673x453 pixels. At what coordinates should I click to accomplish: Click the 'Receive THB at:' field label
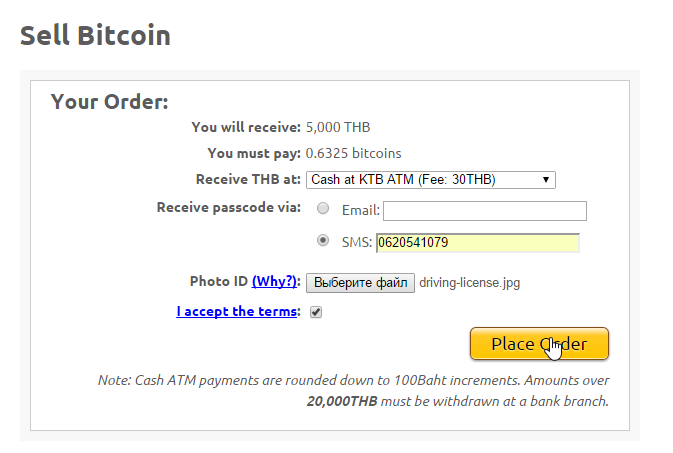[x=248, y=180]
